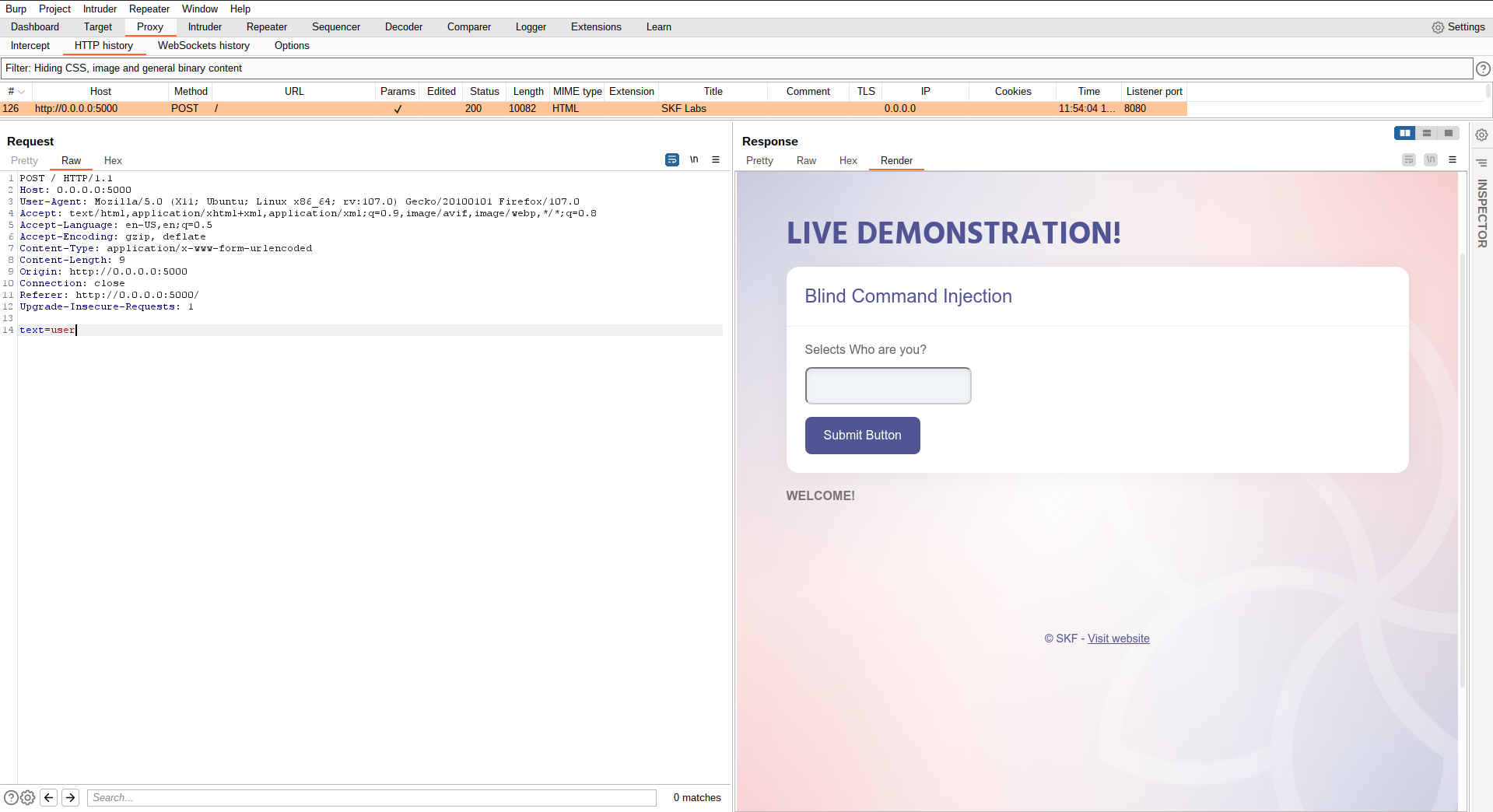Switch to the Comparer tab

469,27
